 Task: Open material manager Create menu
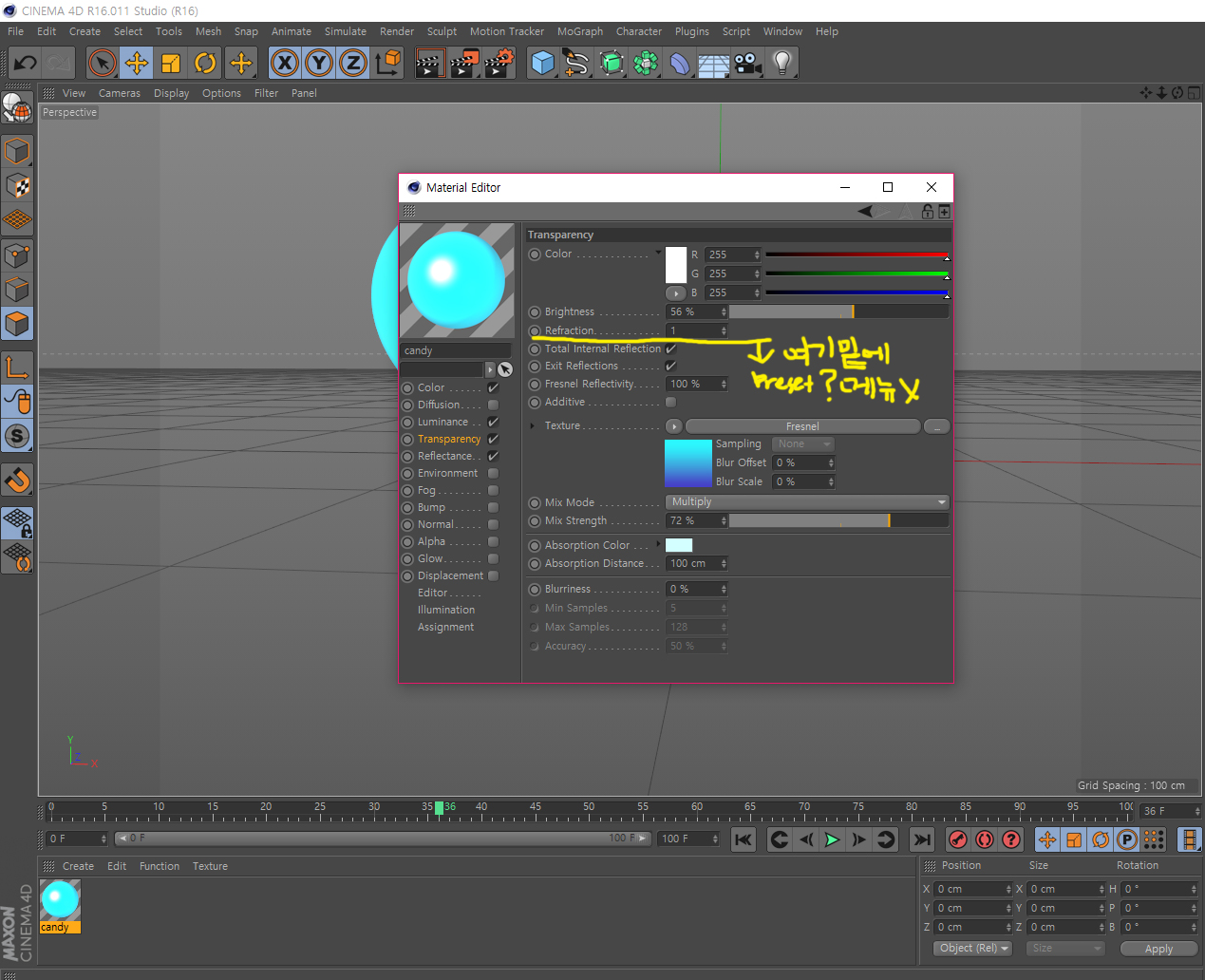coord(78,866)
